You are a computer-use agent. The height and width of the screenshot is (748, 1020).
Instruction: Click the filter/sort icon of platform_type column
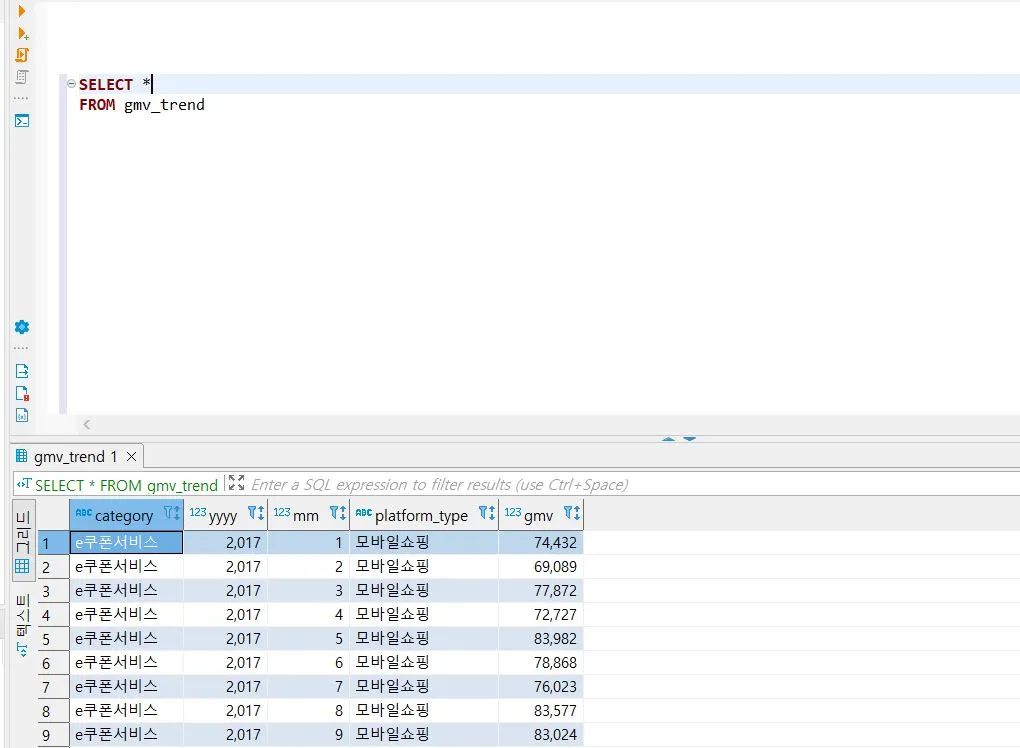click(x=487, y=513)
